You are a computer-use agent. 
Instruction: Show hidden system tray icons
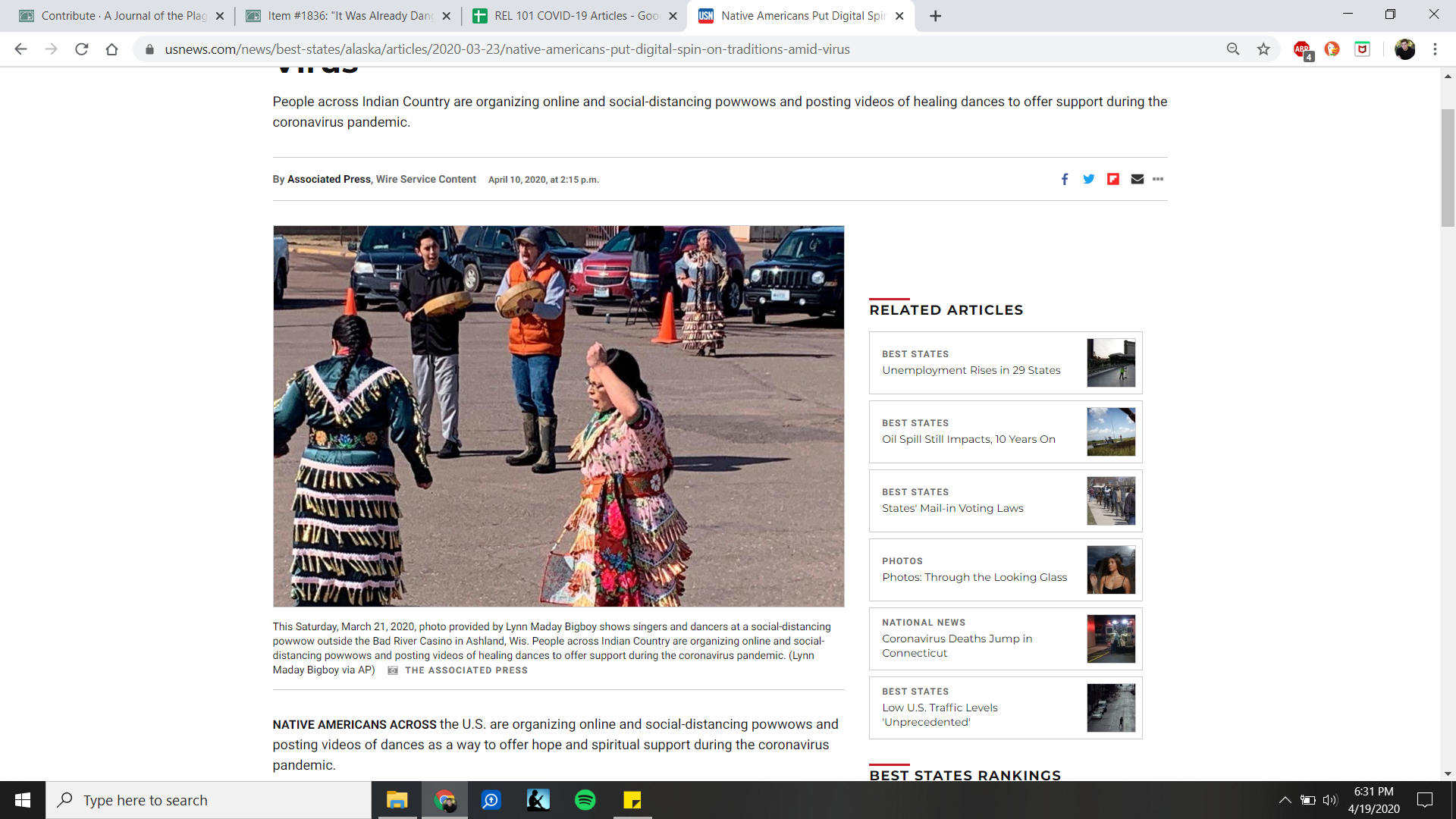pos(1285,800)
